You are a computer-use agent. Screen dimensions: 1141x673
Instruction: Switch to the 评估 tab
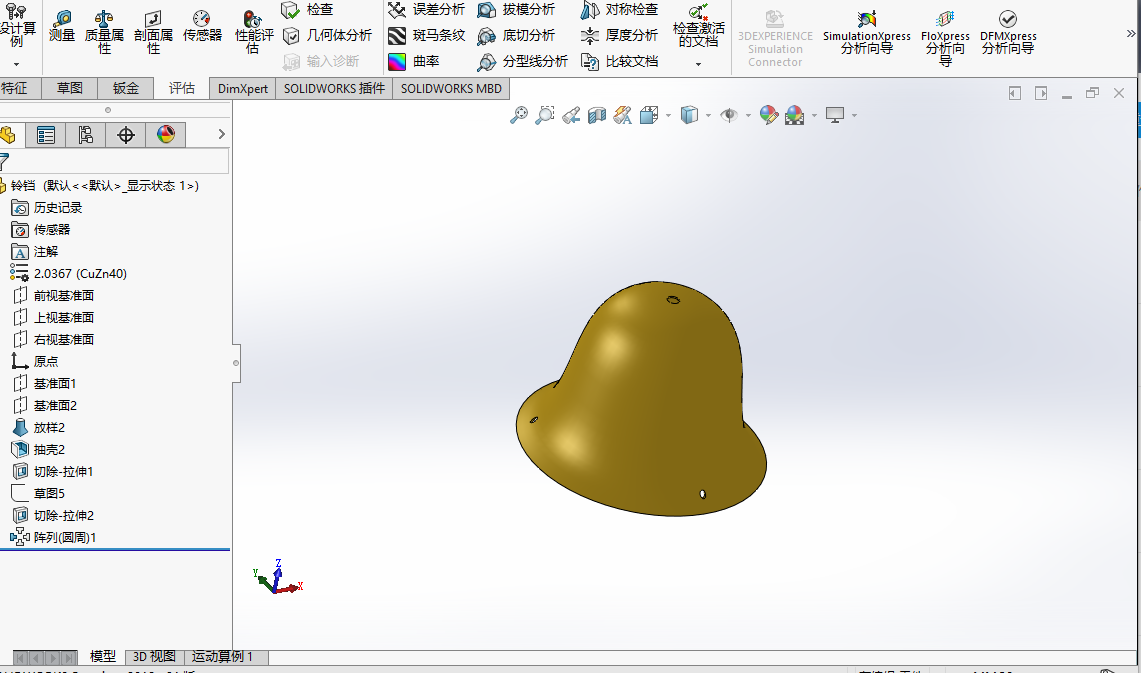[182, 88]
